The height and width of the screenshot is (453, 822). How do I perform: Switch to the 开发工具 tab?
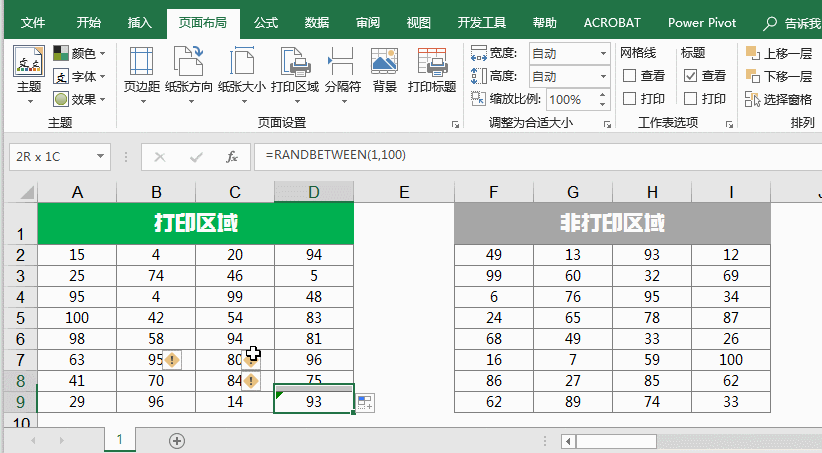click(x=482, y=23)
